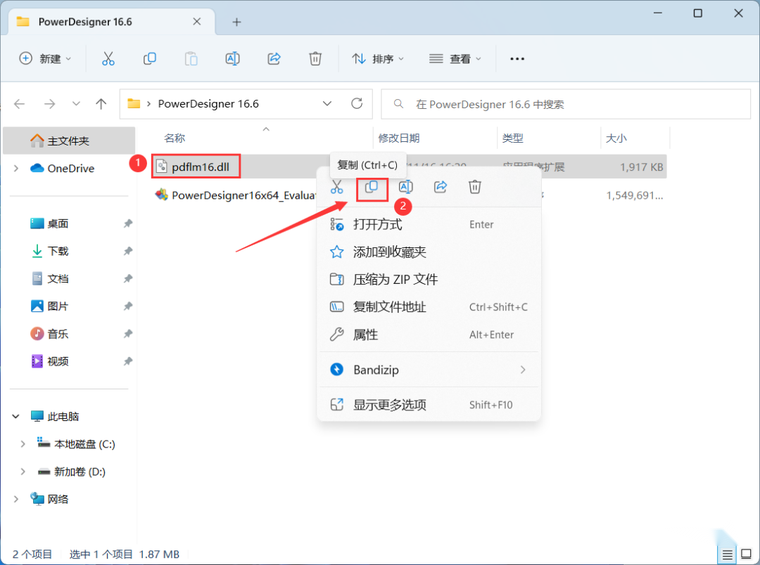The image size is (760, 565).
Task: Click 显示更多选项 menu entry
Action: pos(429,405)
